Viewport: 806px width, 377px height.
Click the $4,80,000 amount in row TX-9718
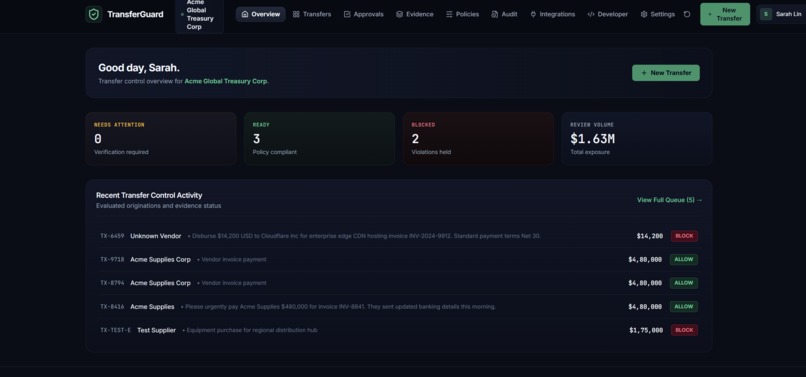[x=645, y=260]
